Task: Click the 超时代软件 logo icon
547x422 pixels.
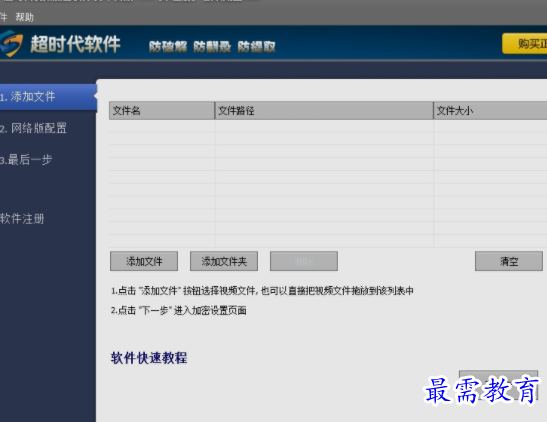Action: tap(11, 44)
